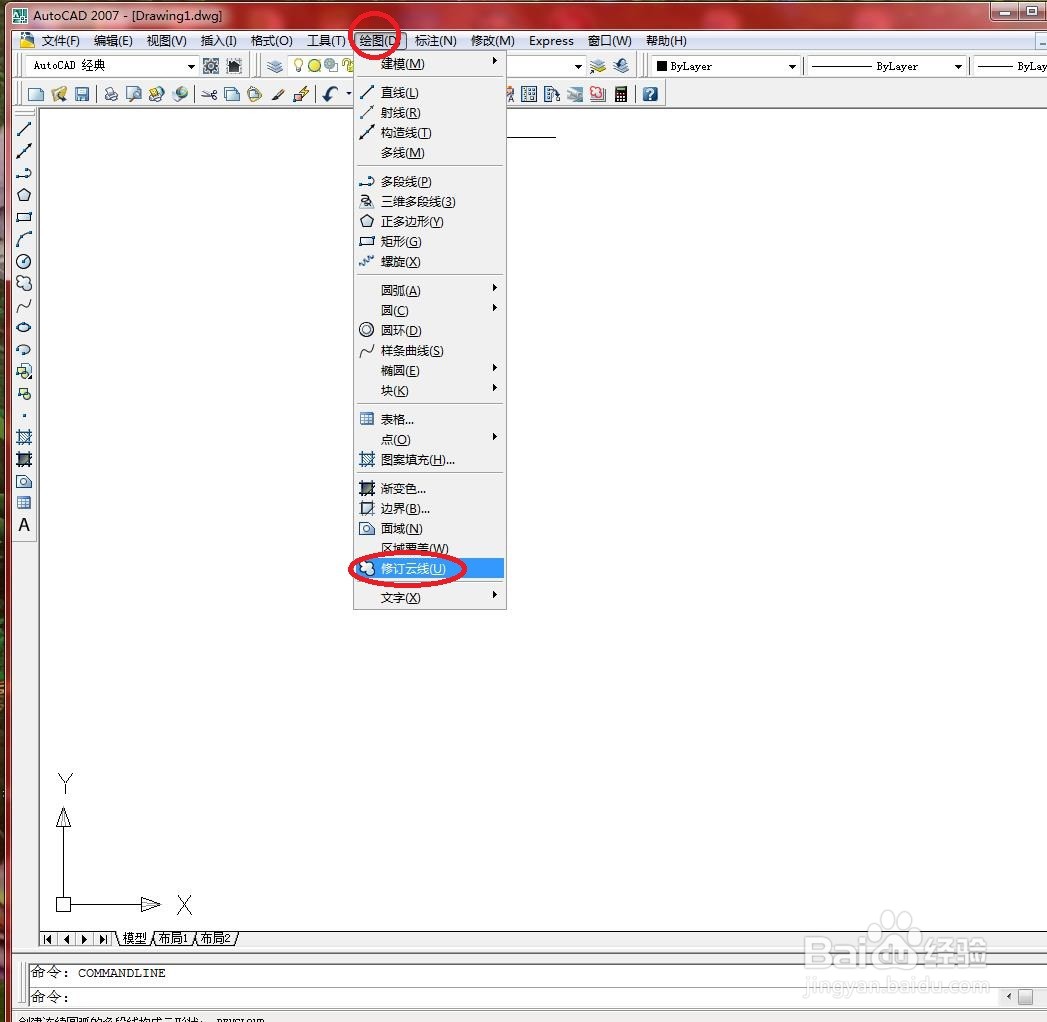Select the Hatch tool in left toolbar
Image resolution: width=1047 pixels, height=1022 pixels.
tap(24, 437)
